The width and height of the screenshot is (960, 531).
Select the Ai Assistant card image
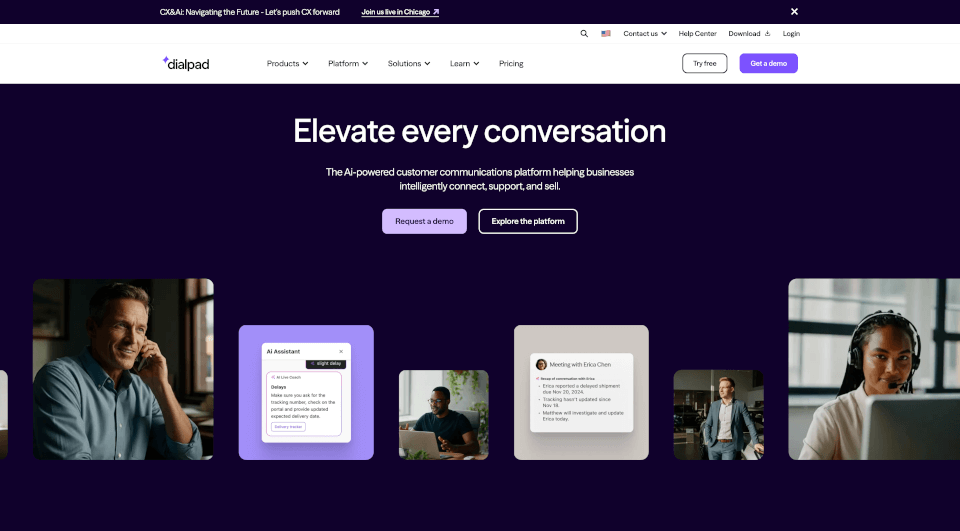click(x=306, y=393)
